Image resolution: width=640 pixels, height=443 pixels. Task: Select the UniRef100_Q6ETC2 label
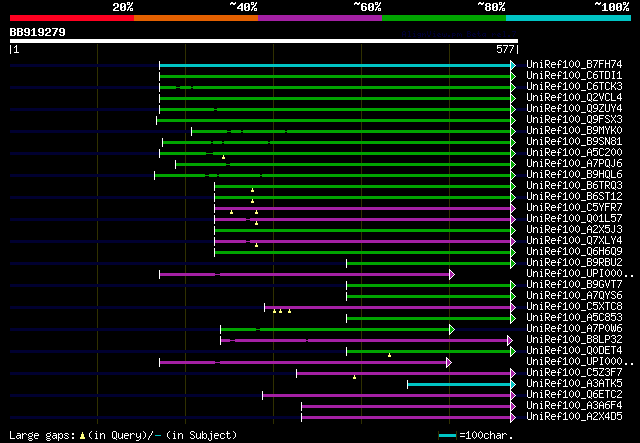[x=574, y=394]
